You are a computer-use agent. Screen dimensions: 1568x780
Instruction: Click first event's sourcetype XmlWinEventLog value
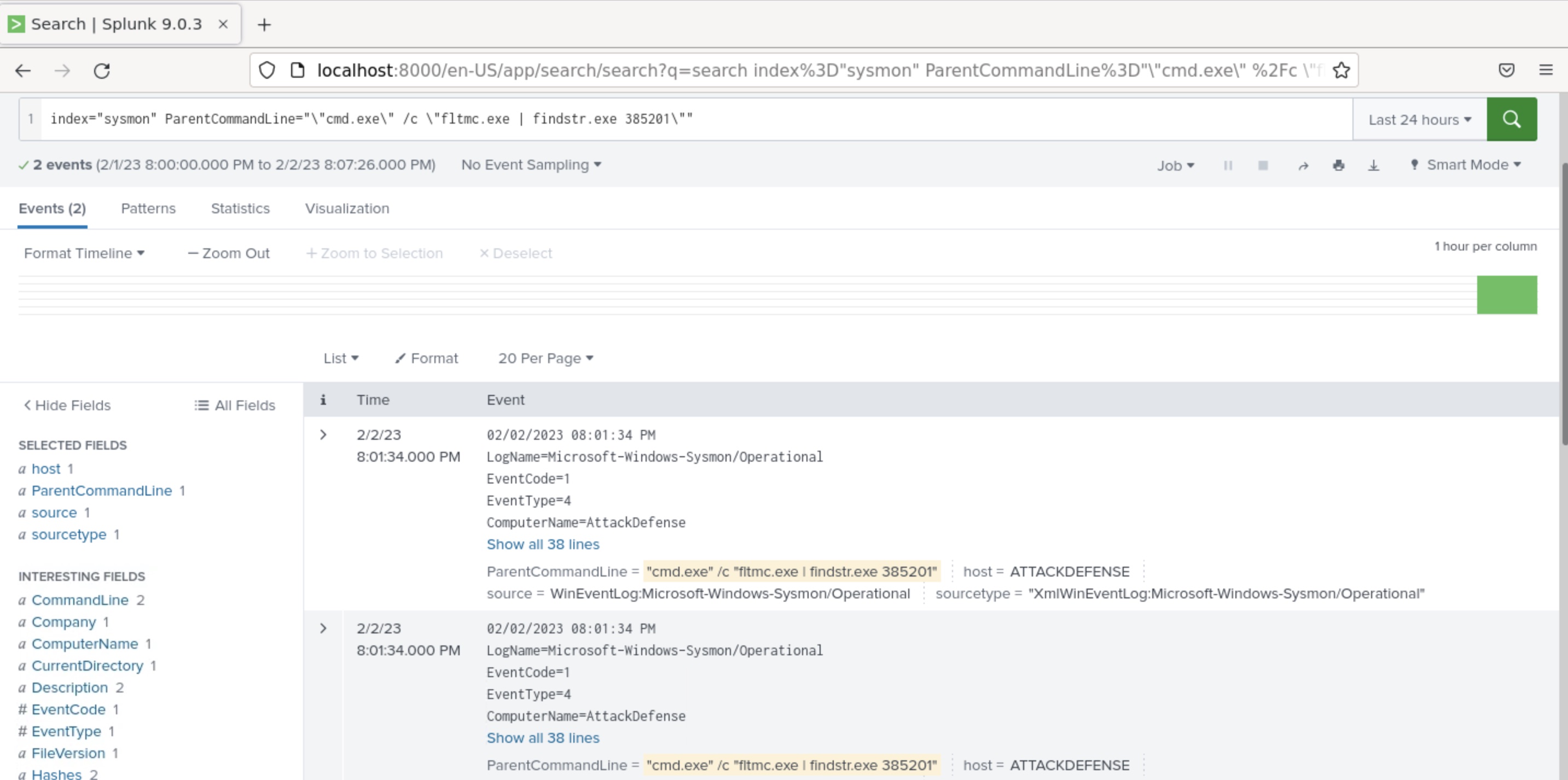(x=1227, y=593)
